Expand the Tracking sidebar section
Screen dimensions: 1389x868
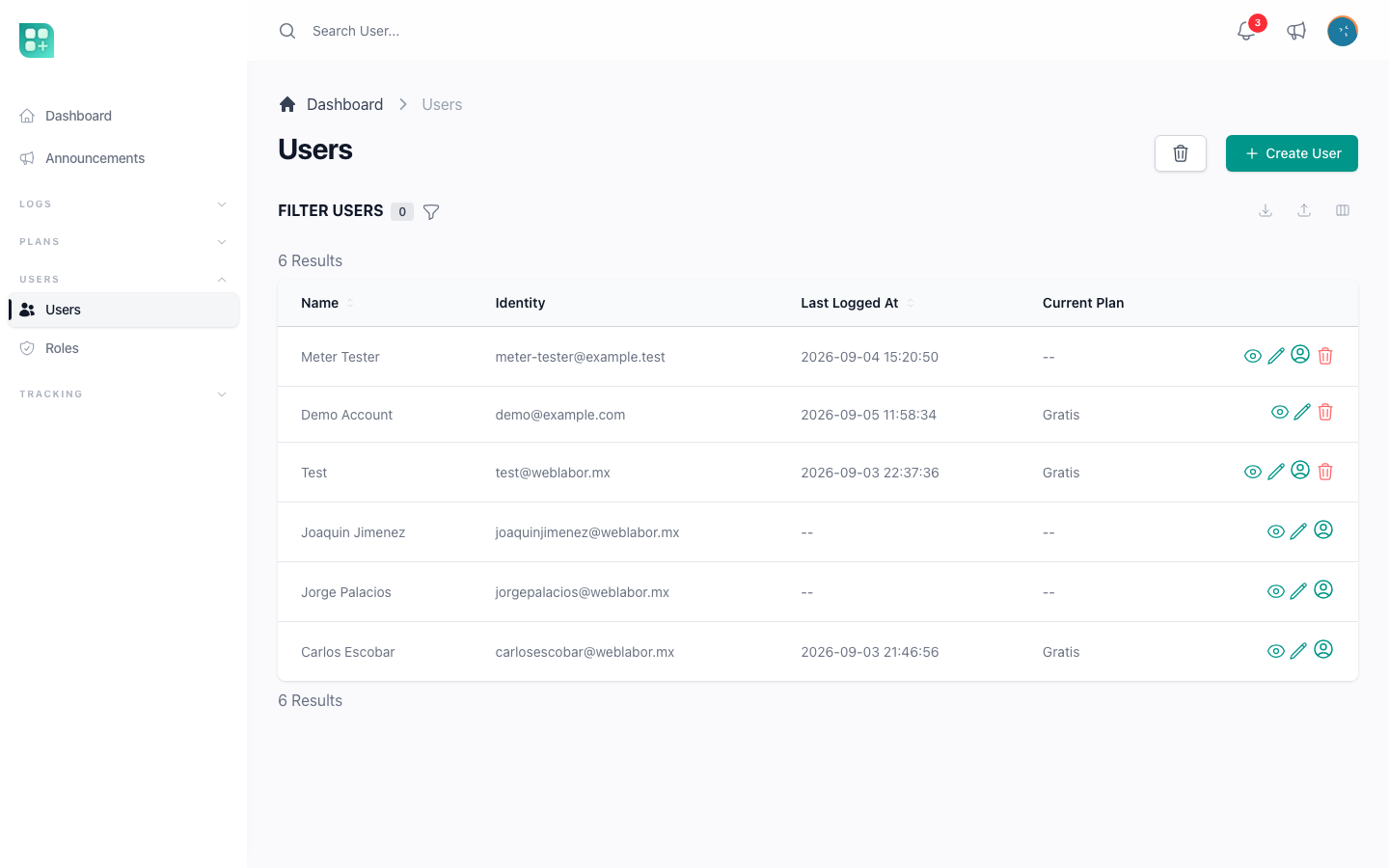click(123, 394)
